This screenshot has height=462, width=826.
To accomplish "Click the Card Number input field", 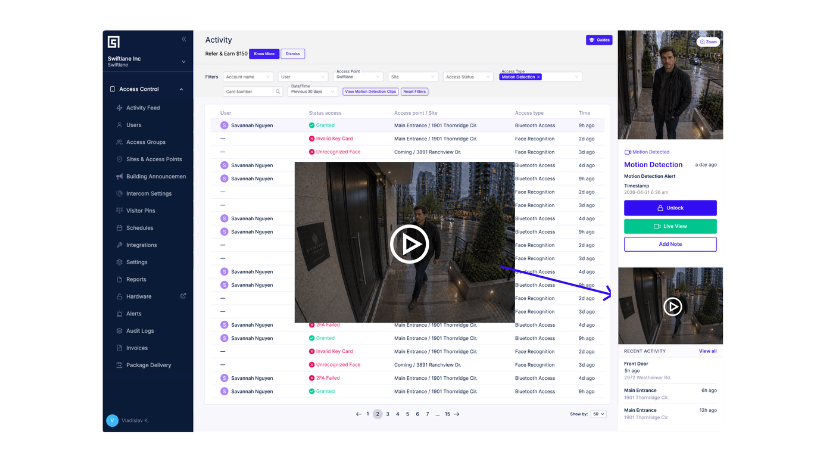I will 249,92.
